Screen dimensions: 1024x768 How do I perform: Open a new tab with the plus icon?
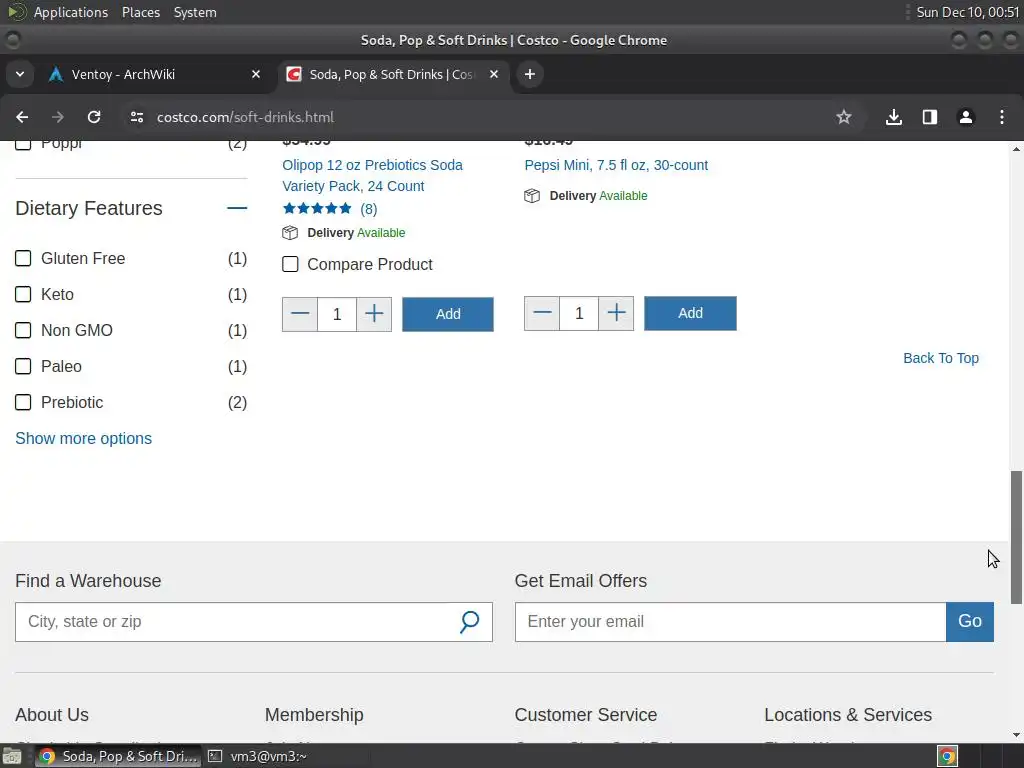coord(530,74)
